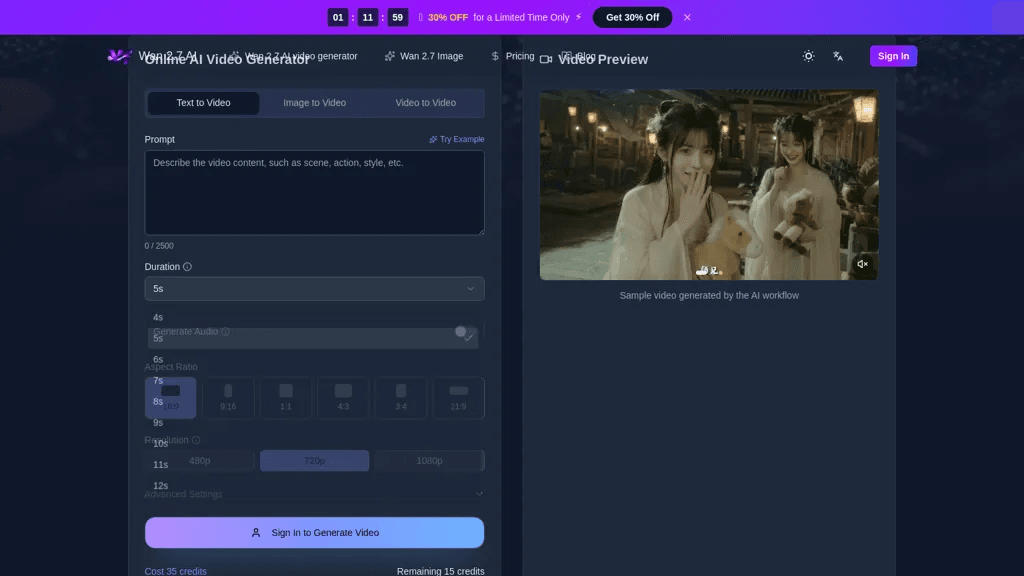Image resolution: width=1024 pixels, height=576 pixels.
Task: Toggle light/dark theme sun icon
Action: point(808,56)
